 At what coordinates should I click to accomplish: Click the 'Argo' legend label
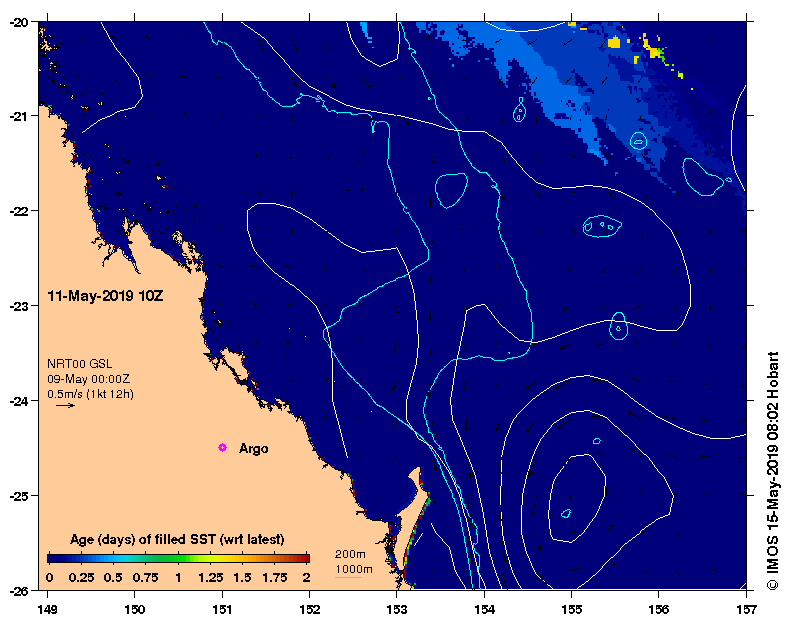[253, 448]
